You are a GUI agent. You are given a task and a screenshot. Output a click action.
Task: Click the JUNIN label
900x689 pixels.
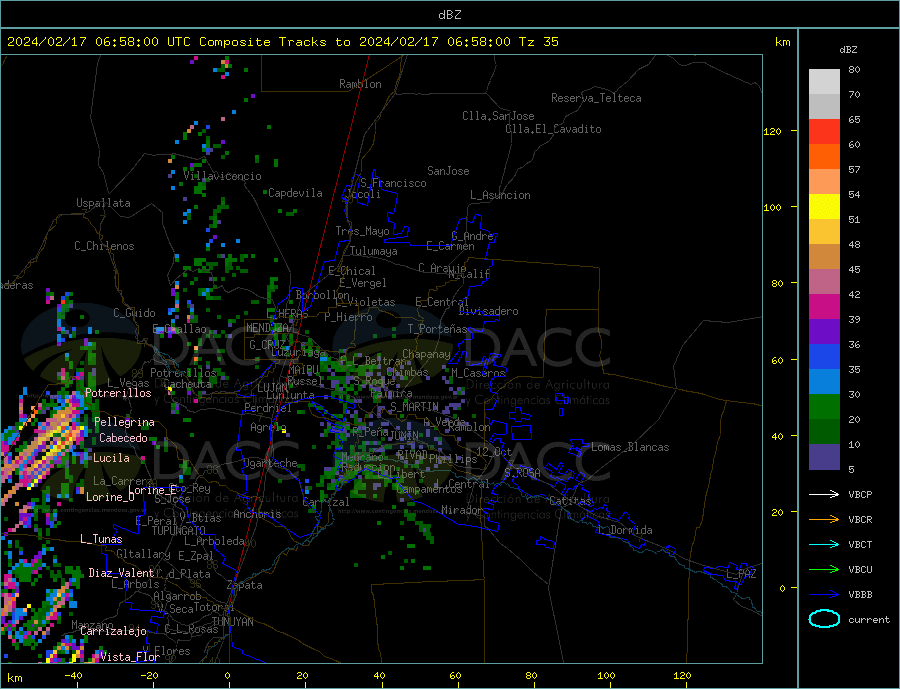[x=405, y=436]
